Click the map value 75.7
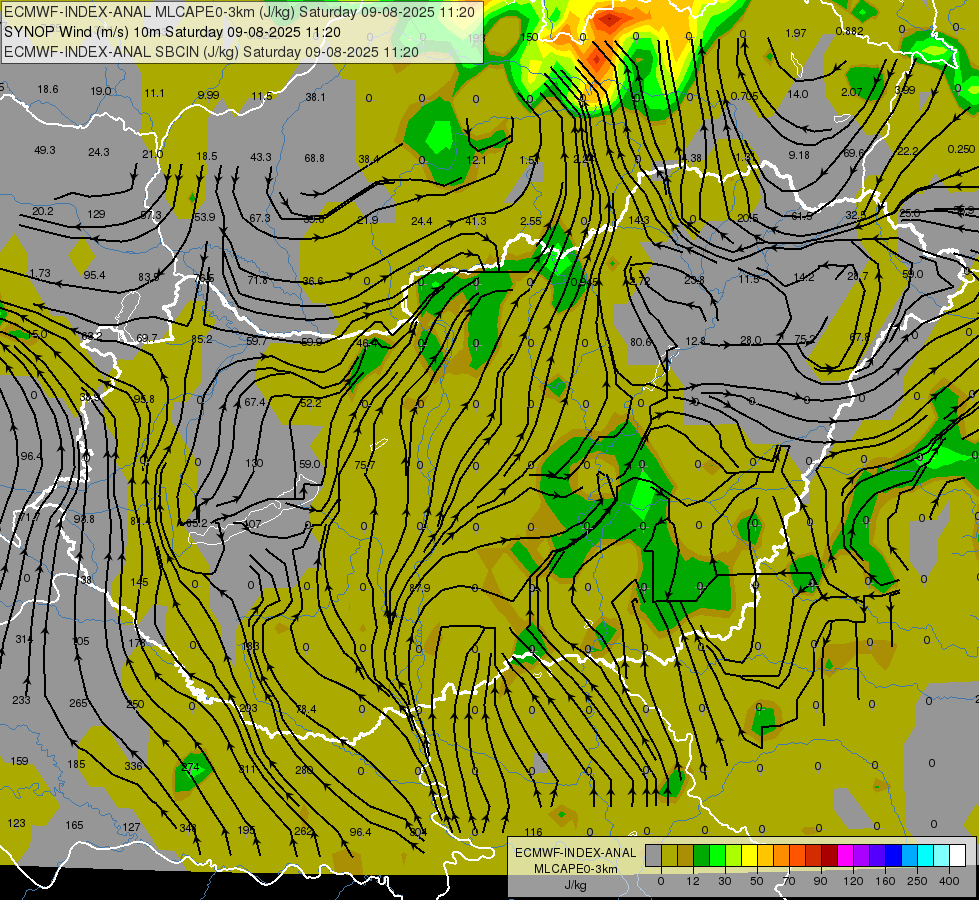Screen dimensions: 979x900 click(x=365, y=465)
